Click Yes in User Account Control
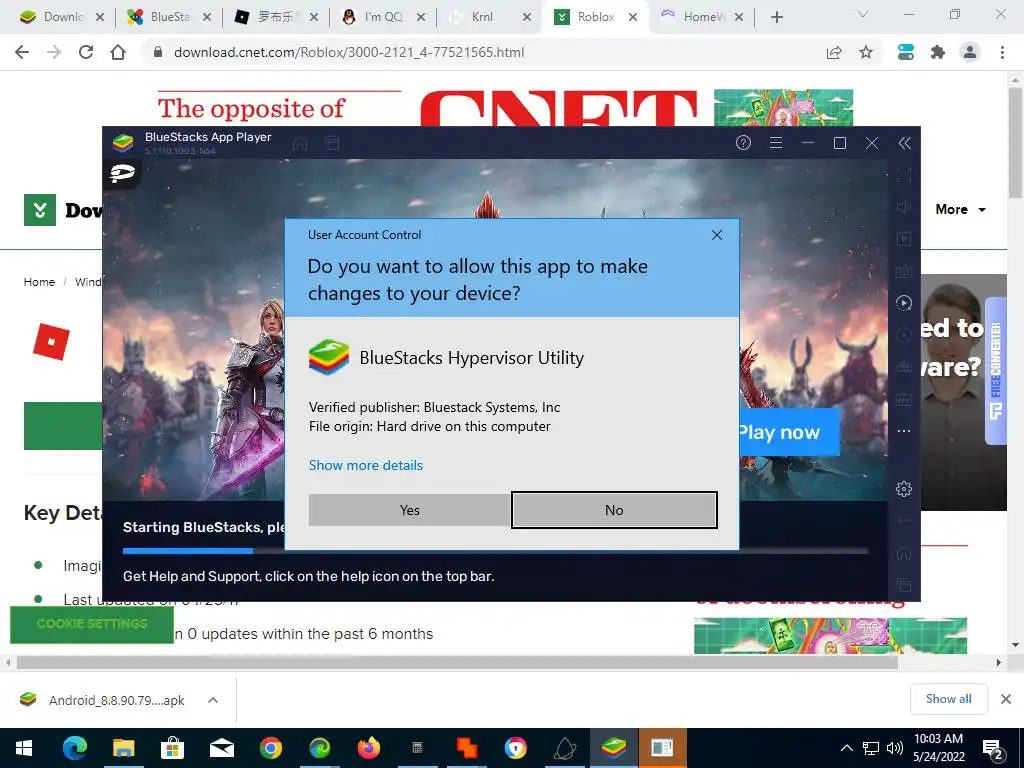The width and height of the screenshot is (1024, 768). click(409, 510)
